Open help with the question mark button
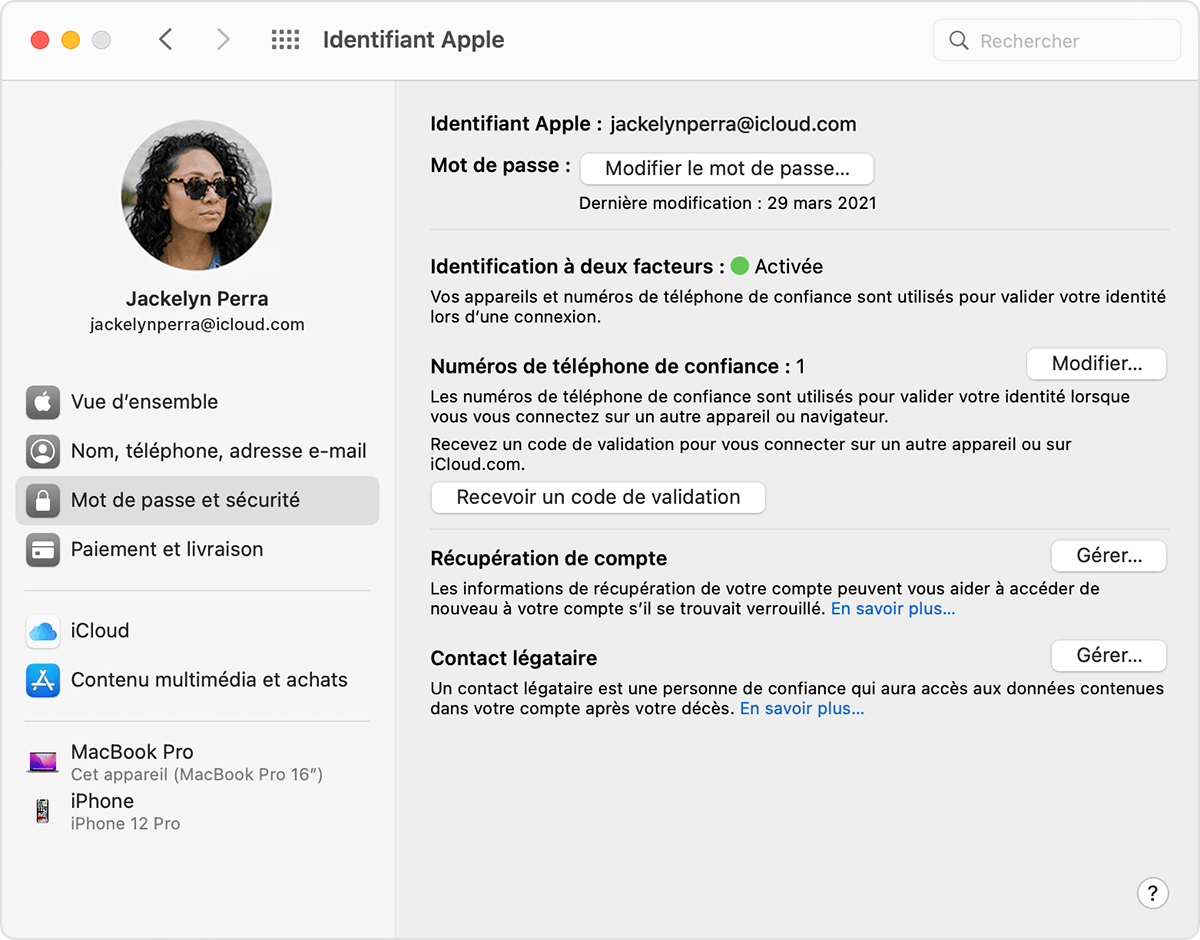The image size is (1200, 940). pyautogui.click(x=1152, y=893)
